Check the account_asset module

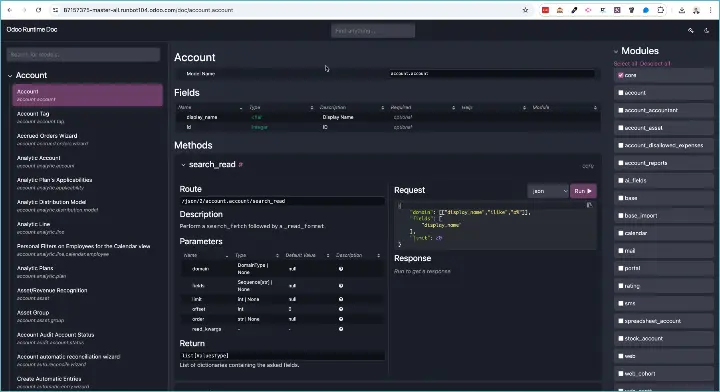click(621, 128)
